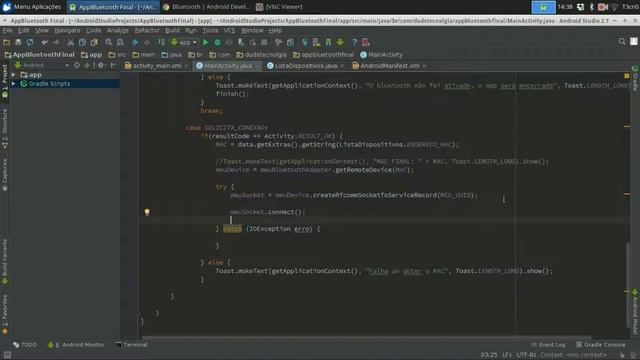
Task: Toggle the Favorites side panel
Action: pos(5,315)
